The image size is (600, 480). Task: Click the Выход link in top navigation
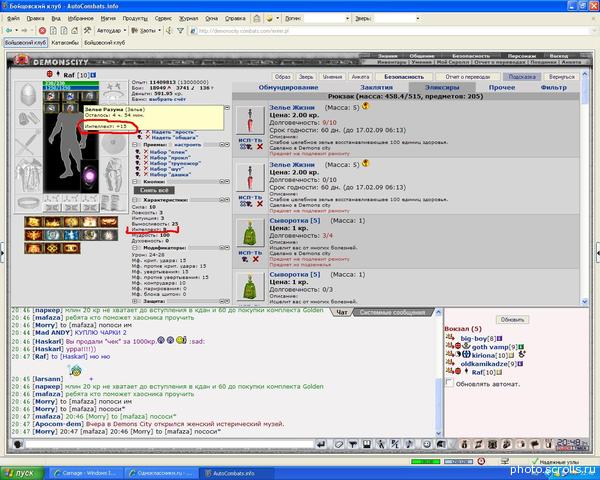[x=560, y=56]
